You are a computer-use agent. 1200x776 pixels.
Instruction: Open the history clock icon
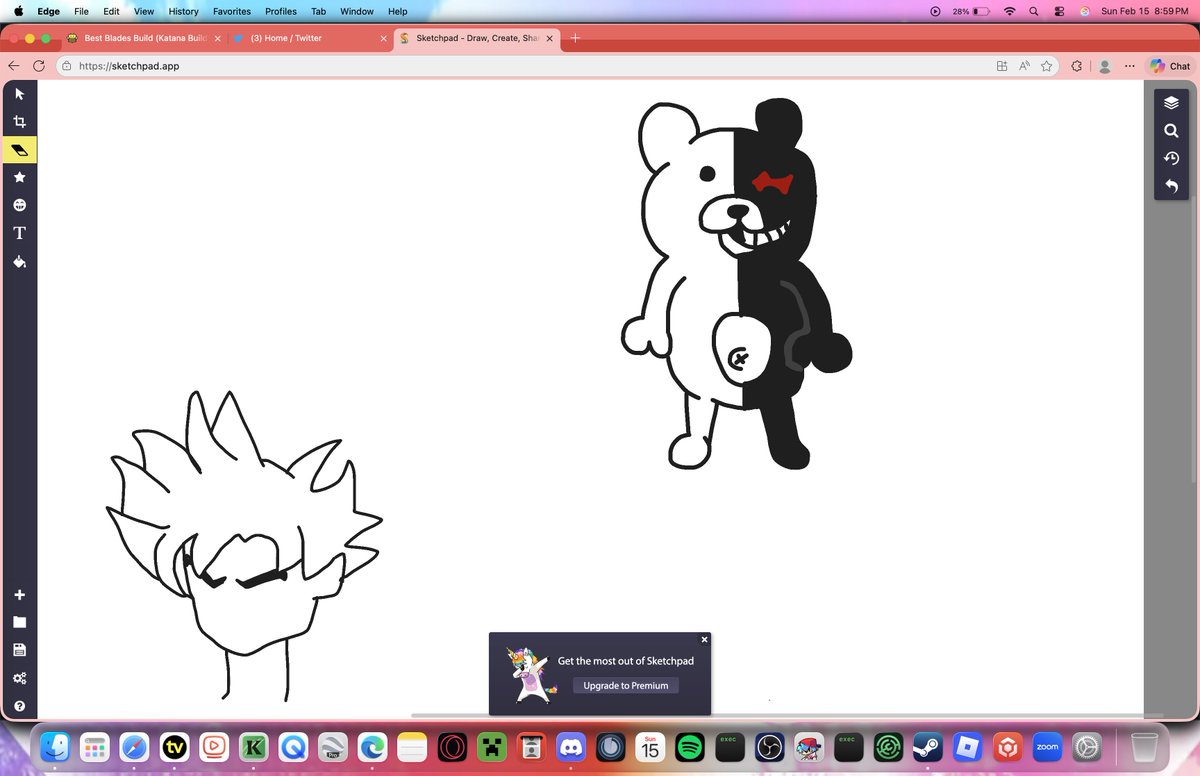1171,158
